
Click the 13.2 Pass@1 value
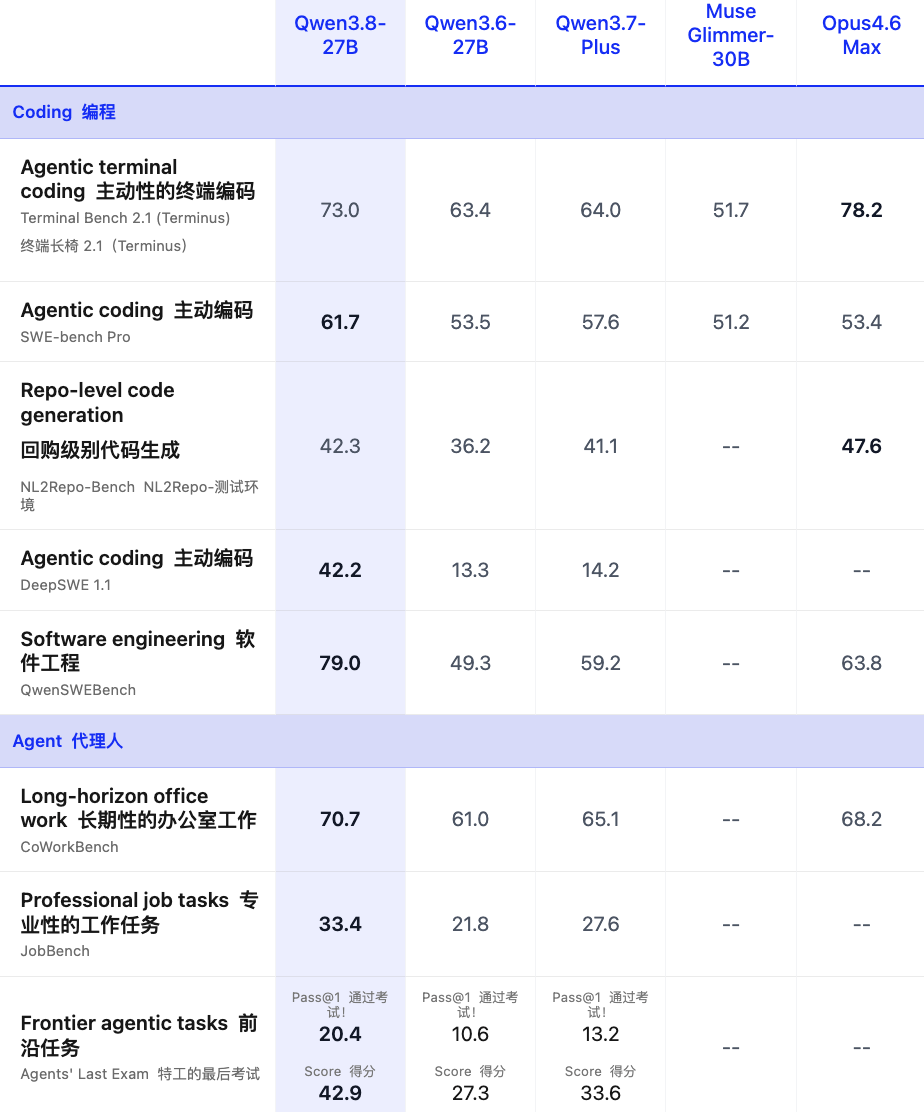[600, 1034]
